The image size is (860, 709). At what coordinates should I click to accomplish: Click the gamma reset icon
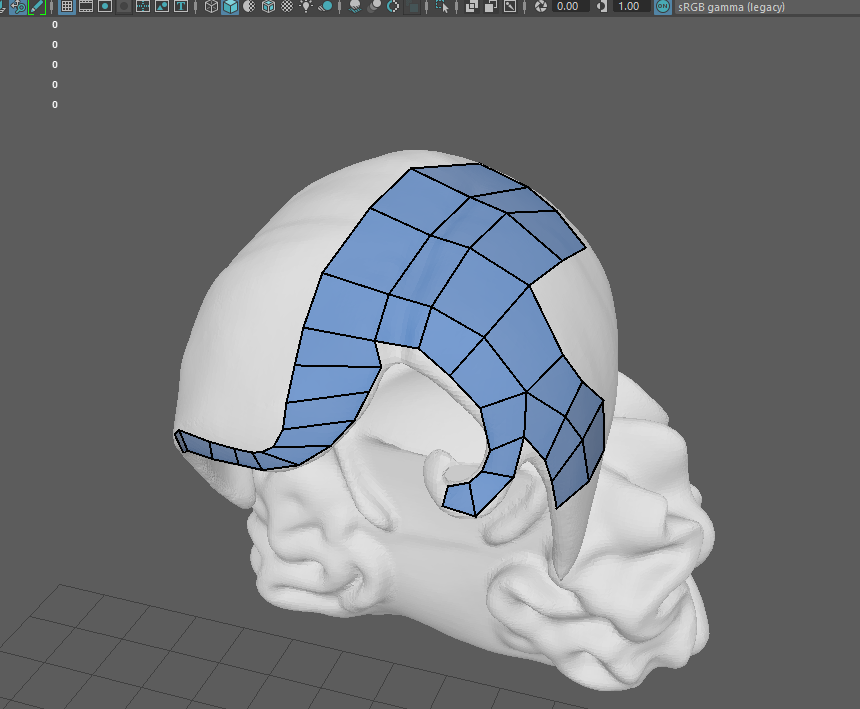600,6
